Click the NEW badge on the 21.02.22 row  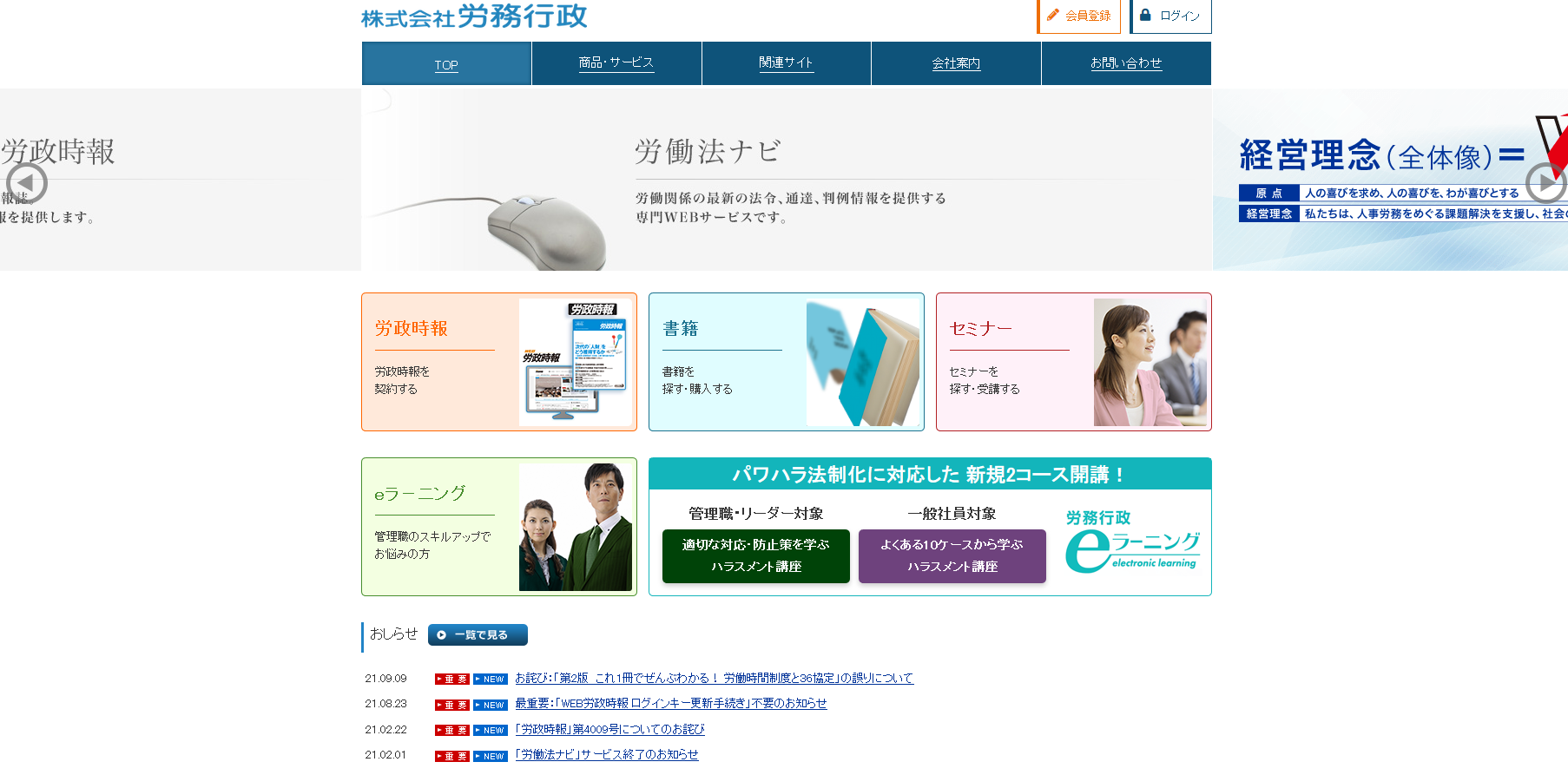pos(491,731)
